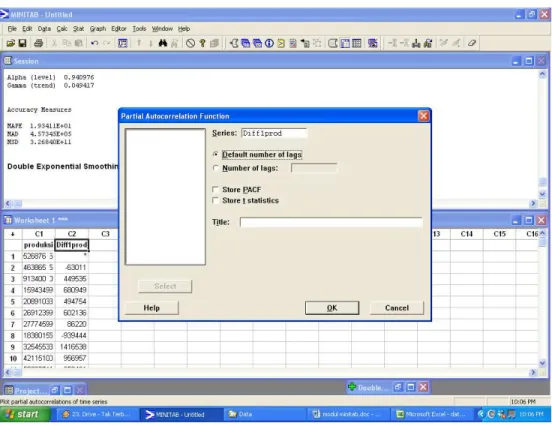552x426 pixels.
Task: Click the C2 column header
Action: pos(72,234)
